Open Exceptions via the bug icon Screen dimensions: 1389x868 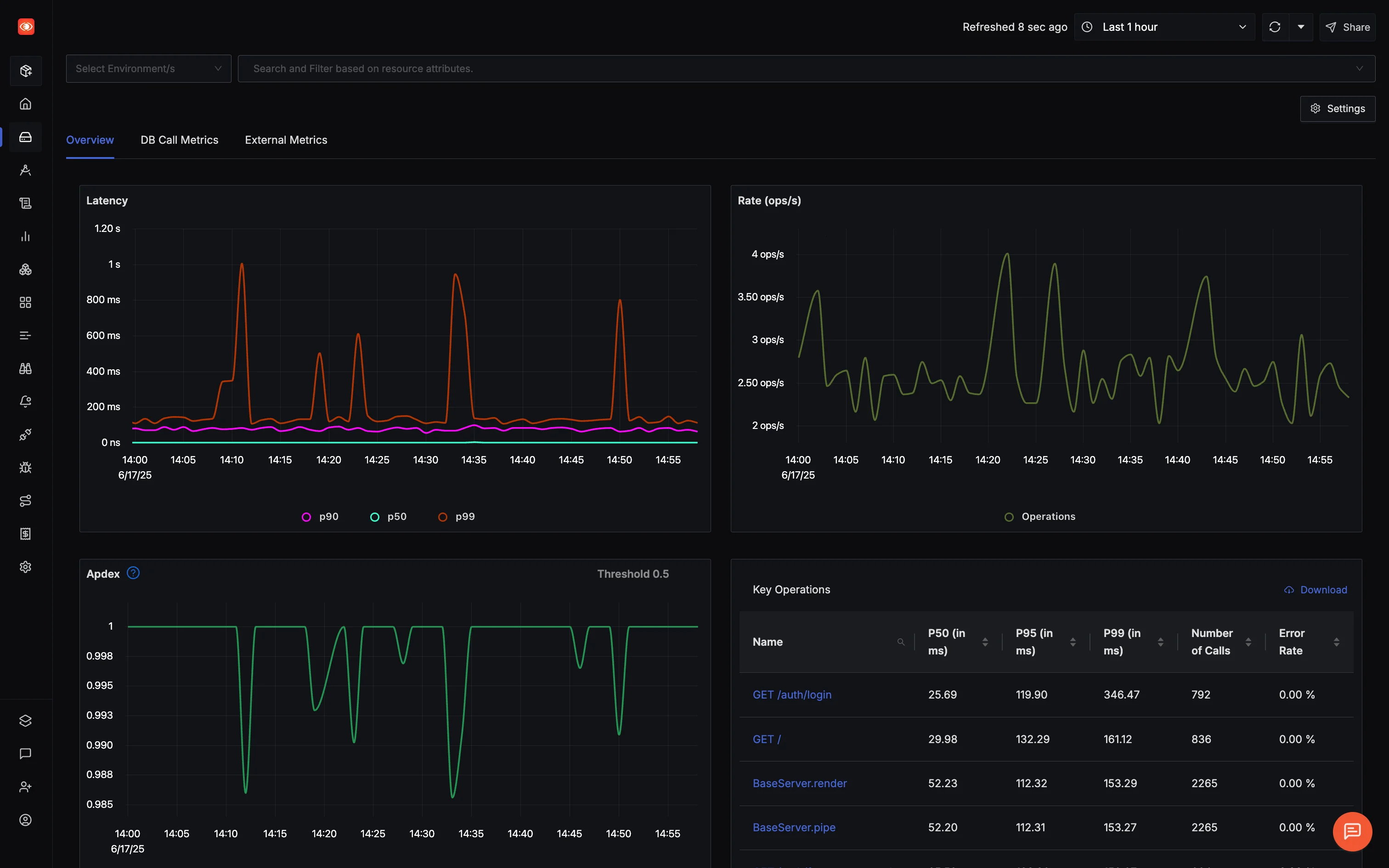point(26,468)
